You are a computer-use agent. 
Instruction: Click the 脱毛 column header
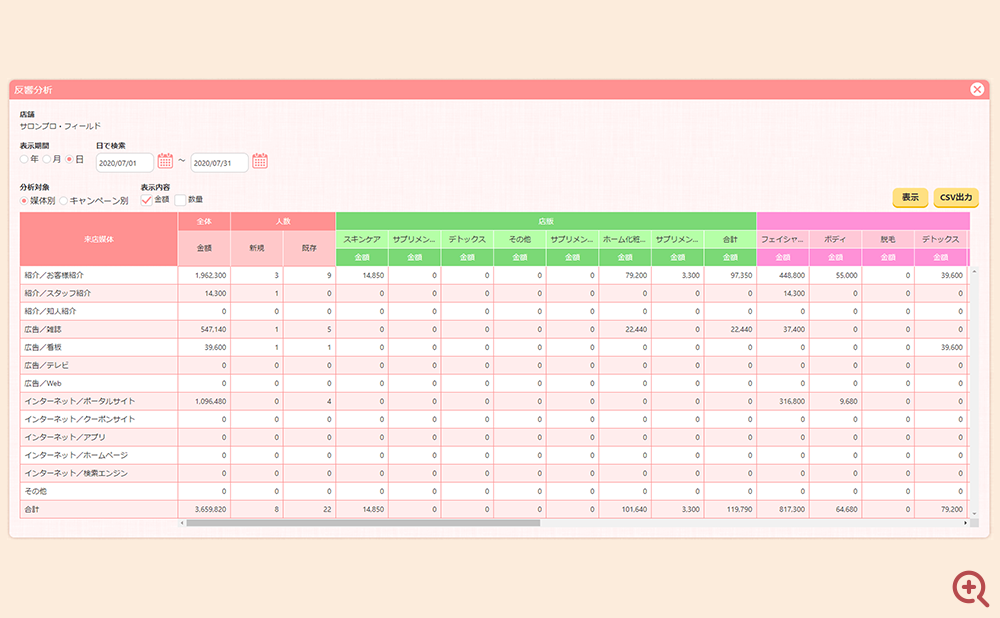coord(888,239)
